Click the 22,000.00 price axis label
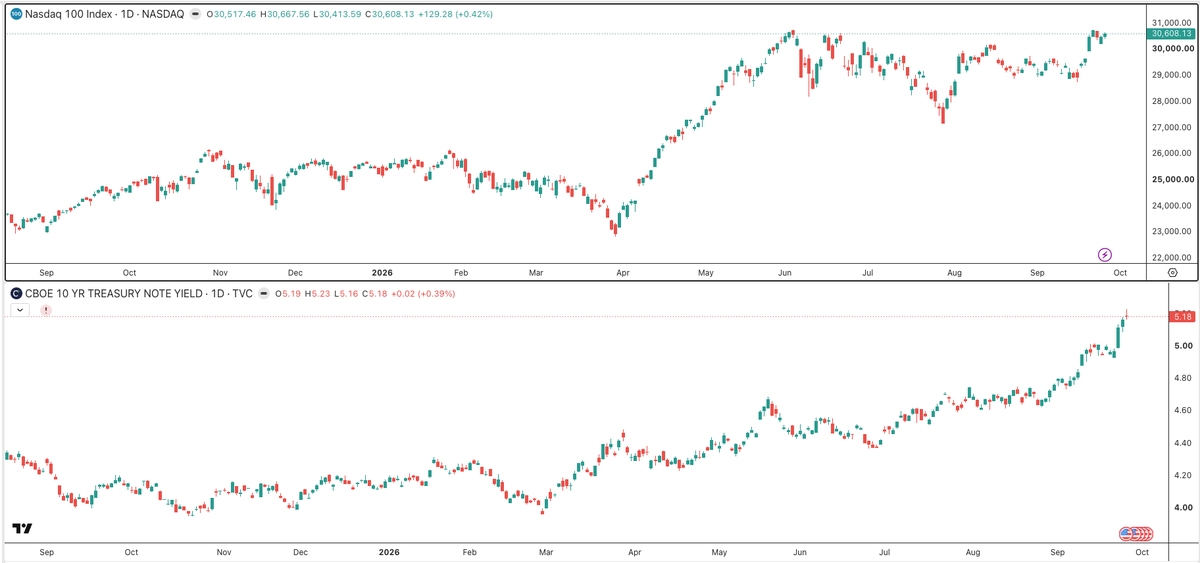This screenshot has width=1200, height=563. 1172,258
